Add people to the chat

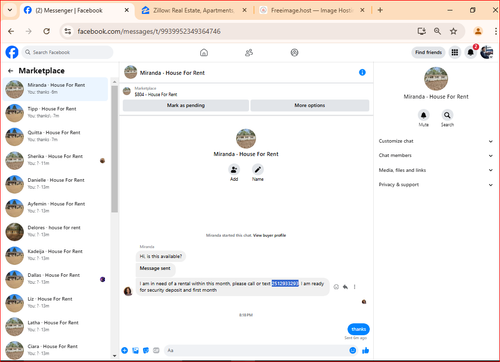pos(234,170)
